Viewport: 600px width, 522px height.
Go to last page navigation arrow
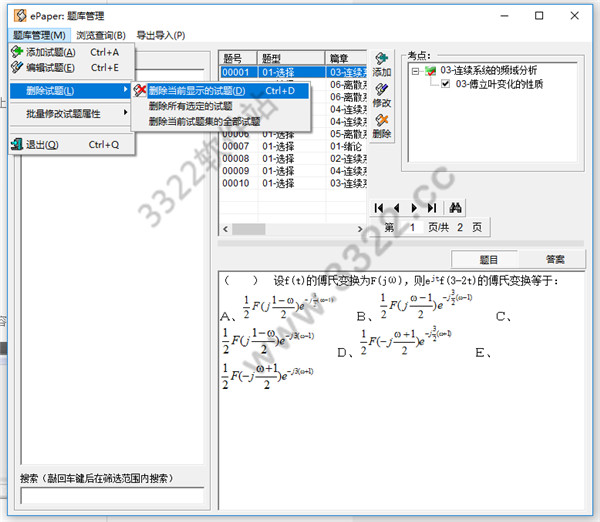(432, 208)
